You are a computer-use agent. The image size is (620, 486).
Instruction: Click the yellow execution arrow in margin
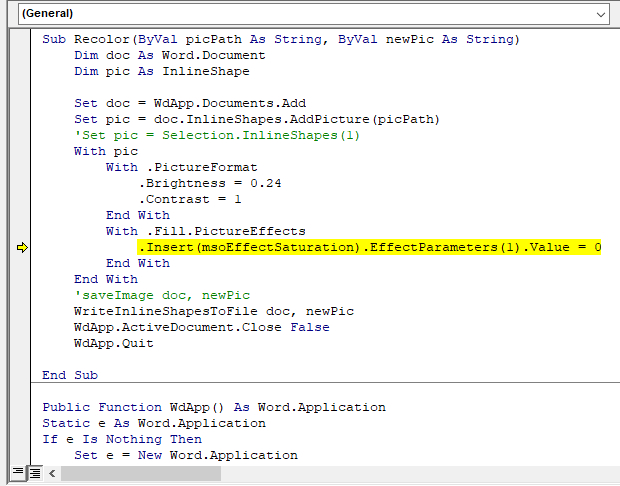point(23,248)
